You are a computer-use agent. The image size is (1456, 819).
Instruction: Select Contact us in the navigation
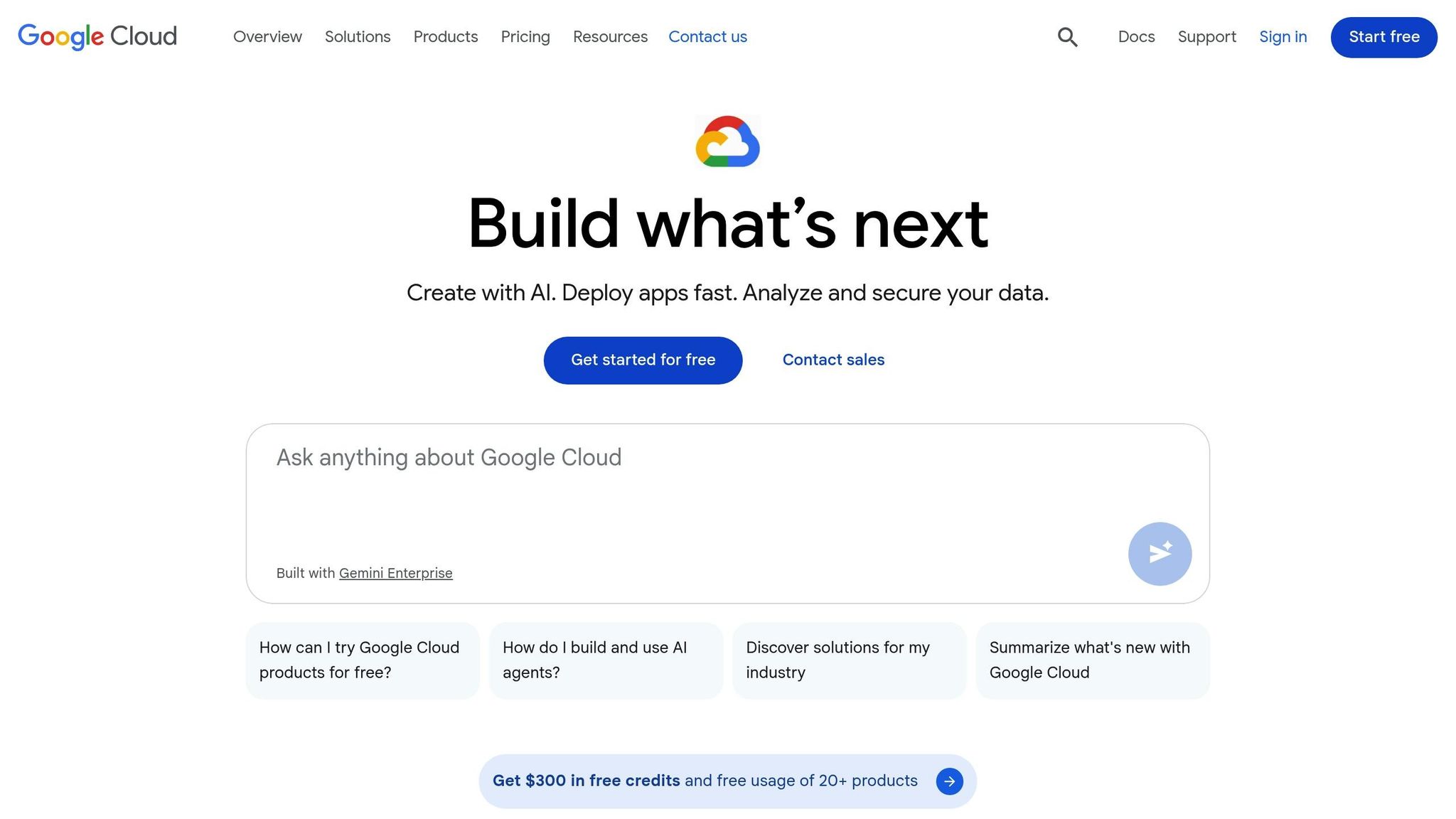(707, 37)
